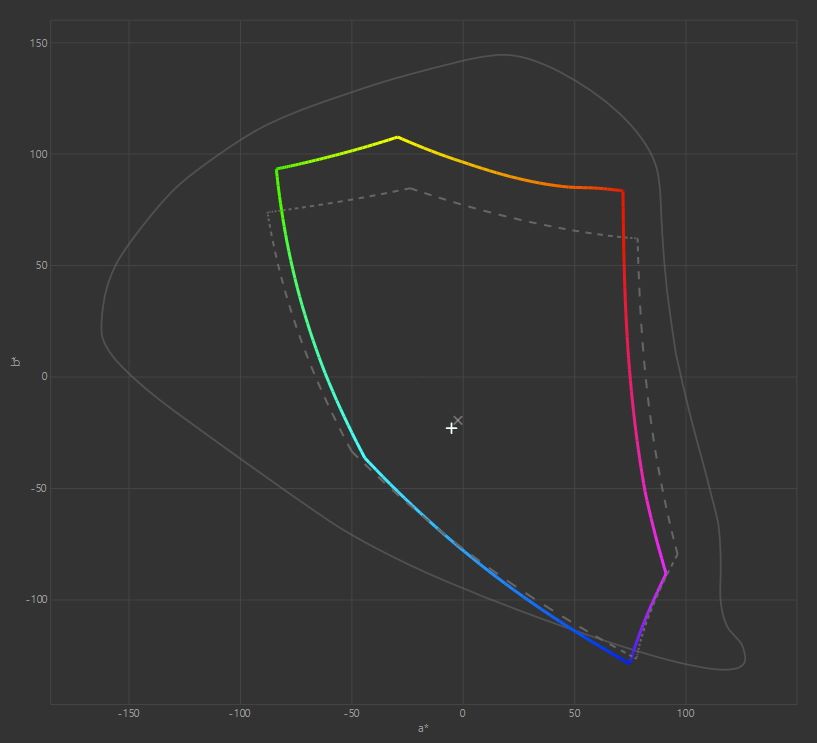Click the -150 tick label on horizontal axis
Viewport: 817px width, 743px height.
[x=128, y=714]
